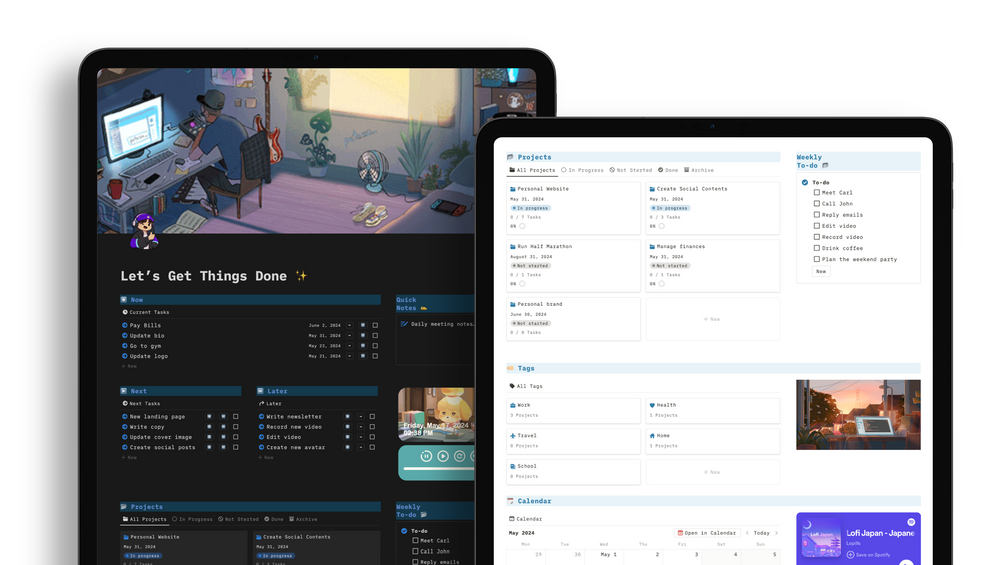Click the Spotify logo on Lofi Japan player
Screen dimensions: 1005x565
(x=911, y=522)
